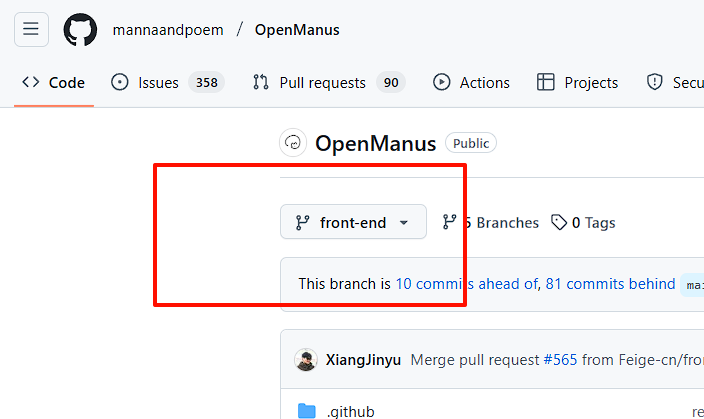Image resolution: width=704 pixels, height=419 pixels.
Task: Click the OpenManus repository heading
Action: coord(375,144)
